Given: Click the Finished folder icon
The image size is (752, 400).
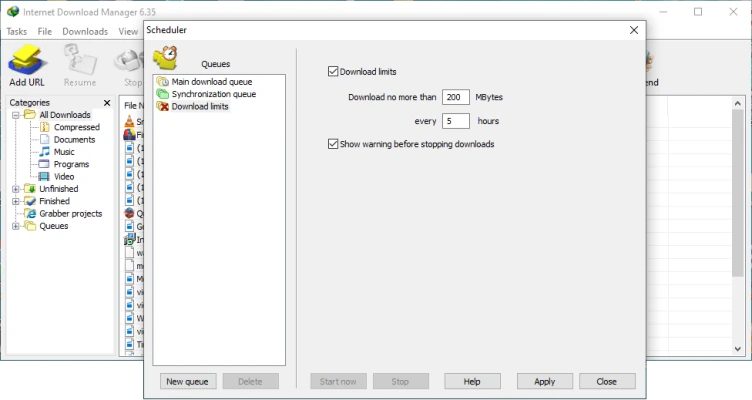Looking at the screenshot, I should (x=30, y=201).
